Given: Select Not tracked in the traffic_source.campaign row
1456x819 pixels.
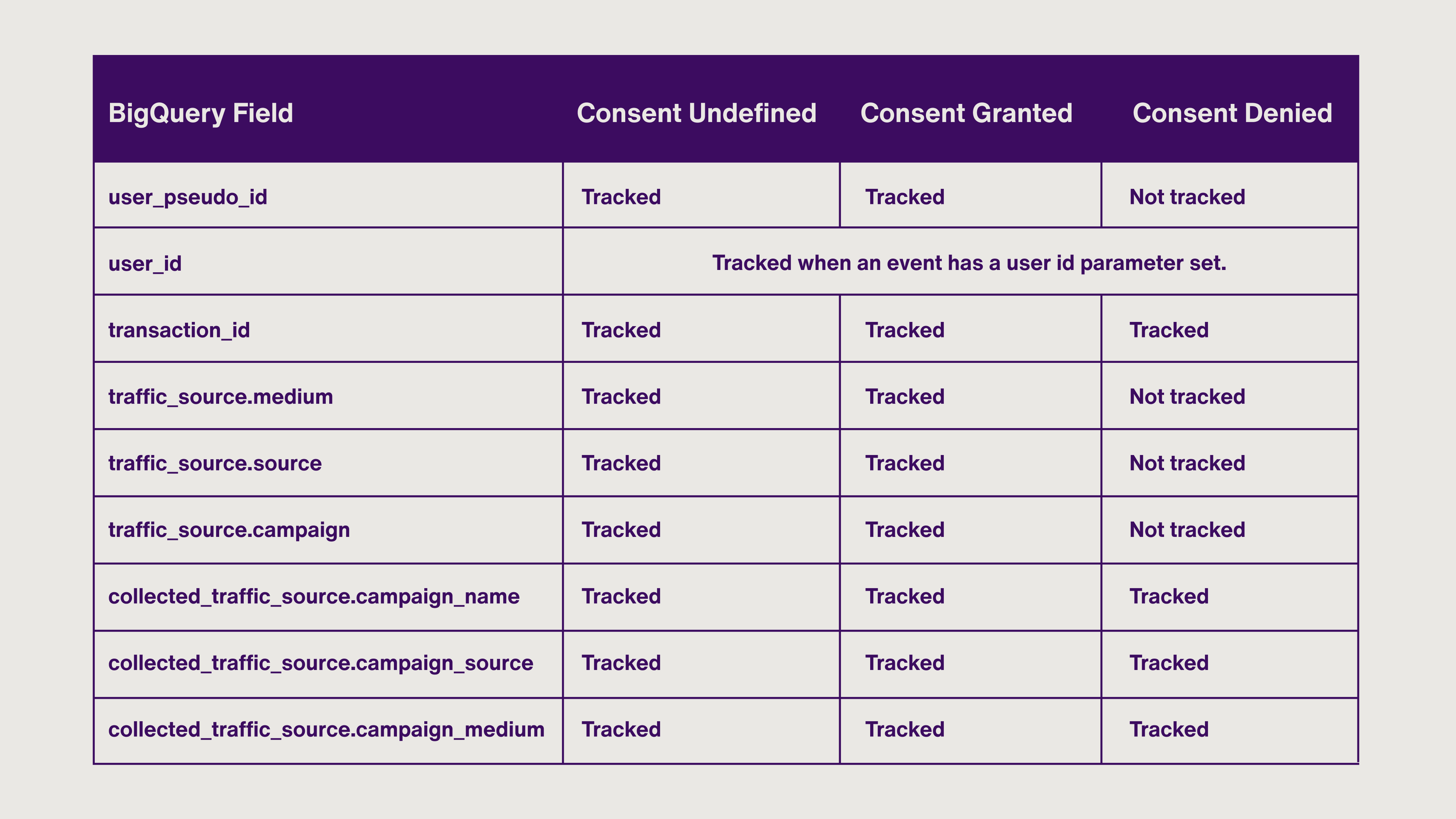Looking at the screenshot, I should pyautogui.click(x=1187, y=530).
